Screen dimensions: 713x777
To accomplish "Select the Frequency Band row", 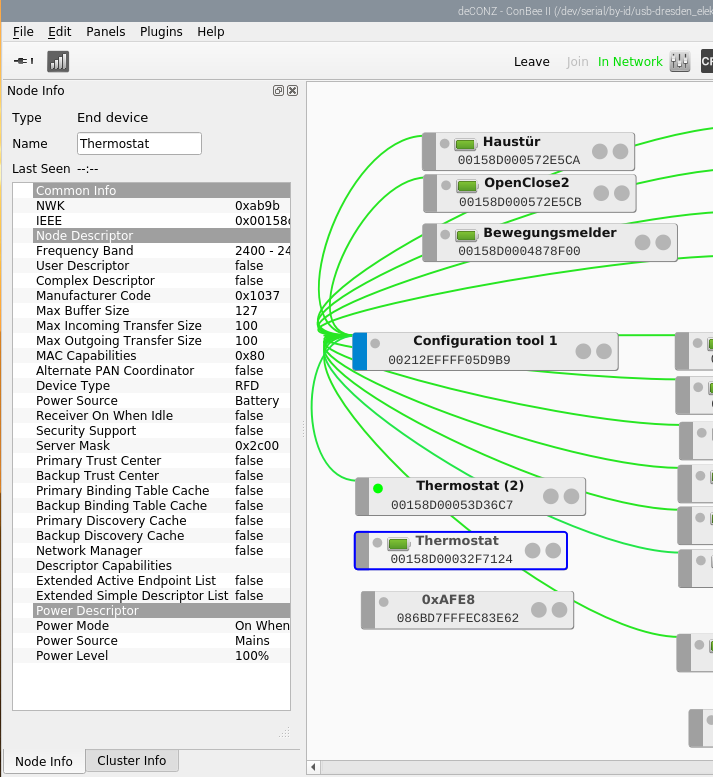I will (x=152, y=251).
